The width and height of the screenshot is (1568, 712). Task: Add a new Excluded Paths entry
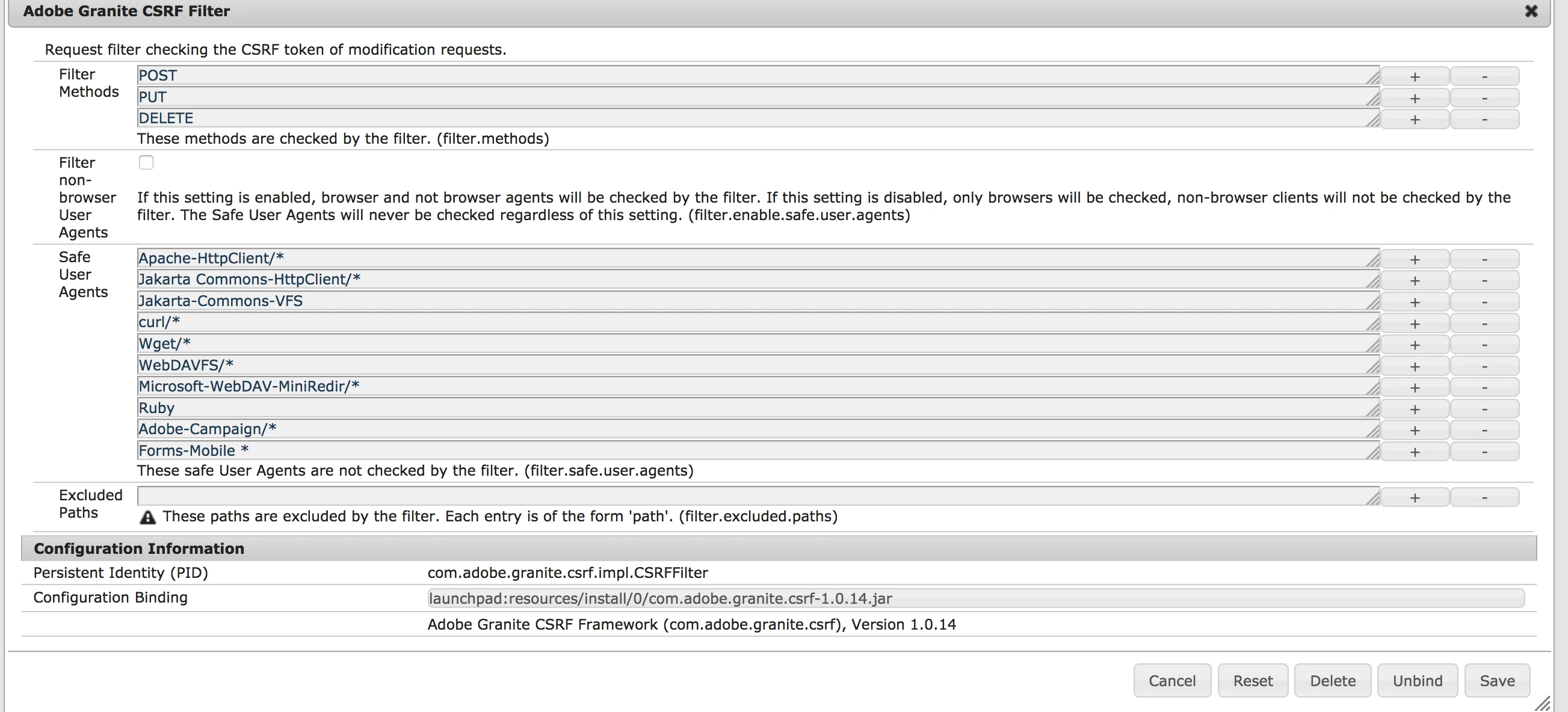click(x=1414, y=498)
